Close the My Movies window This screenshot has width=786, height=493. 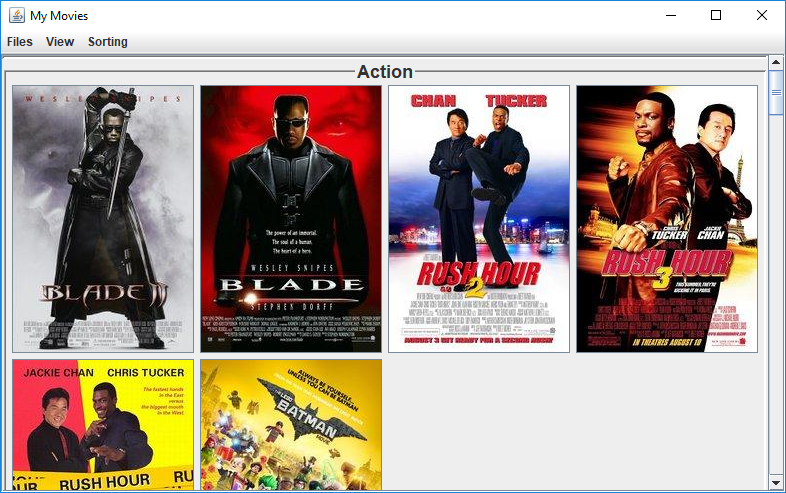pyautogui.click(x=761, y=15)
